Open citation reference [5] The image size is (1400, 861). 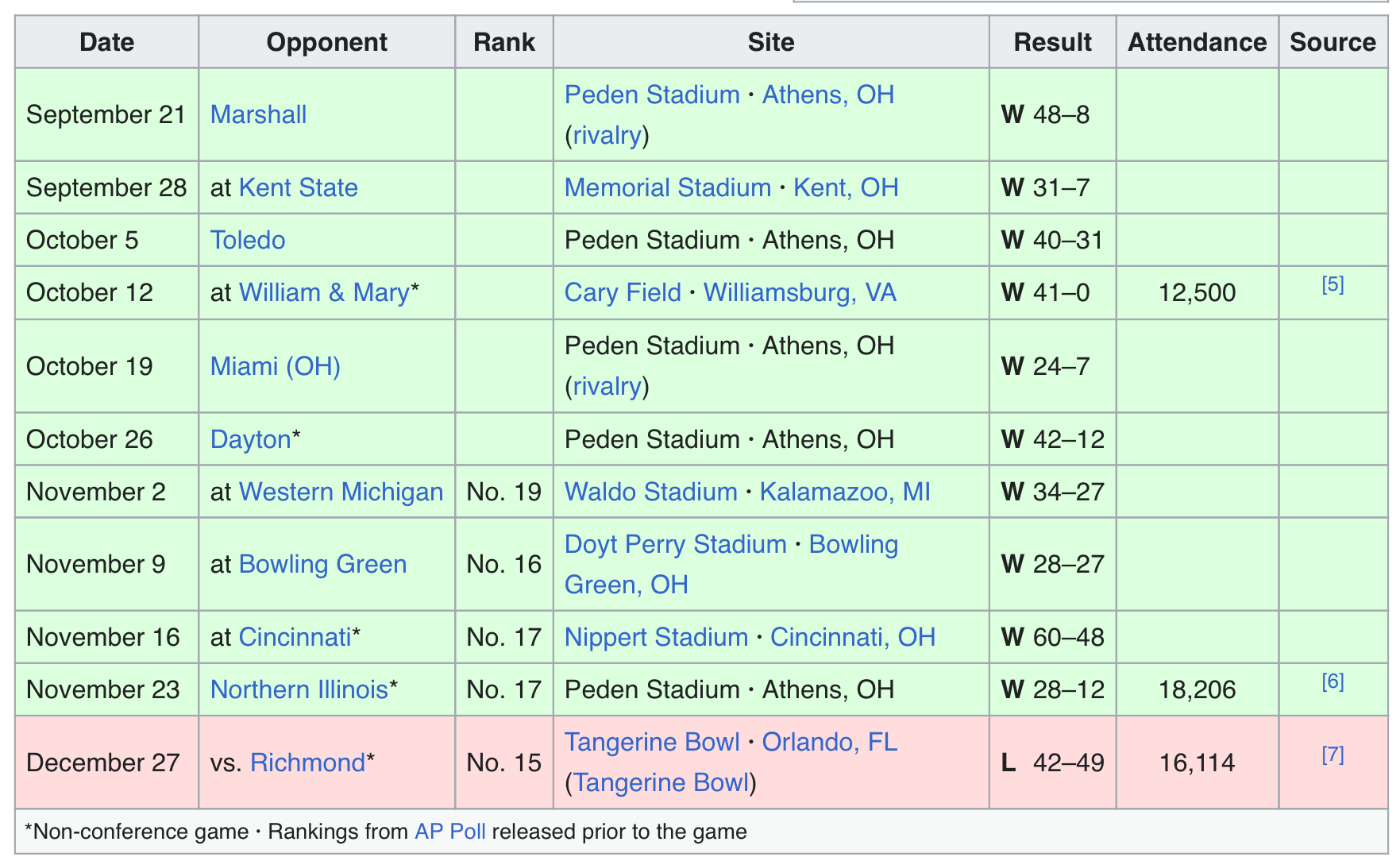pos(1333,284)
